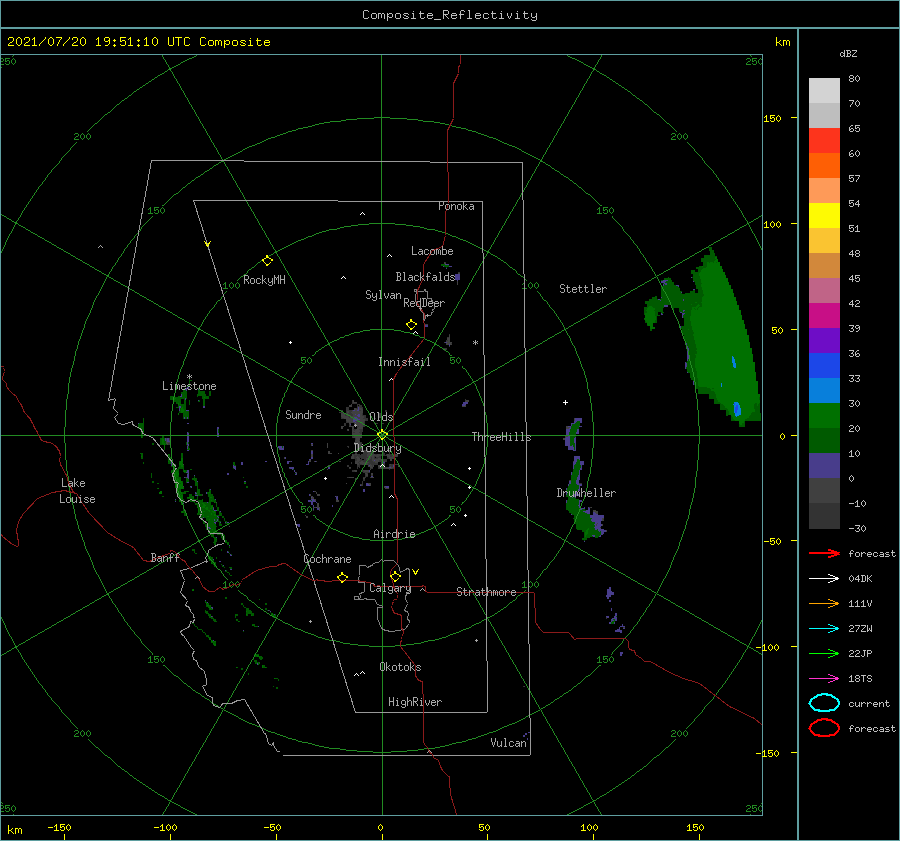Select the dark blue 33-36 dBZ swatch
This screenshot has width=900, height=841.
click(824, 366)
